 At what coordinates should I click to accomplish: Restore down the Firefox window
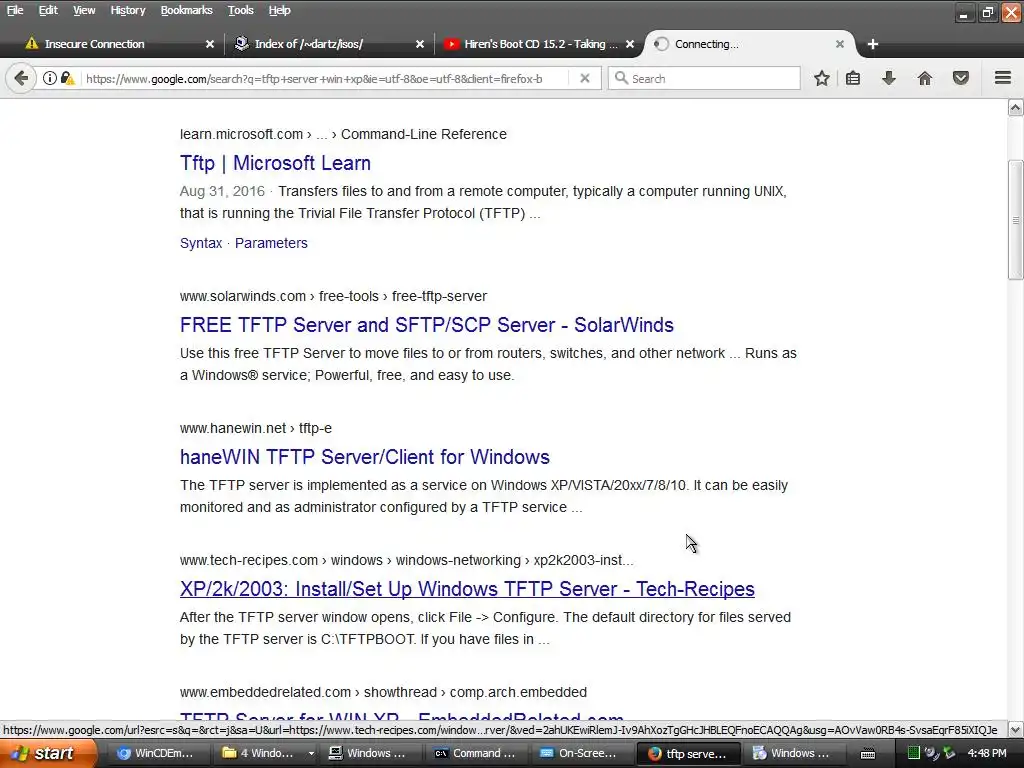(x=987, y=12)
